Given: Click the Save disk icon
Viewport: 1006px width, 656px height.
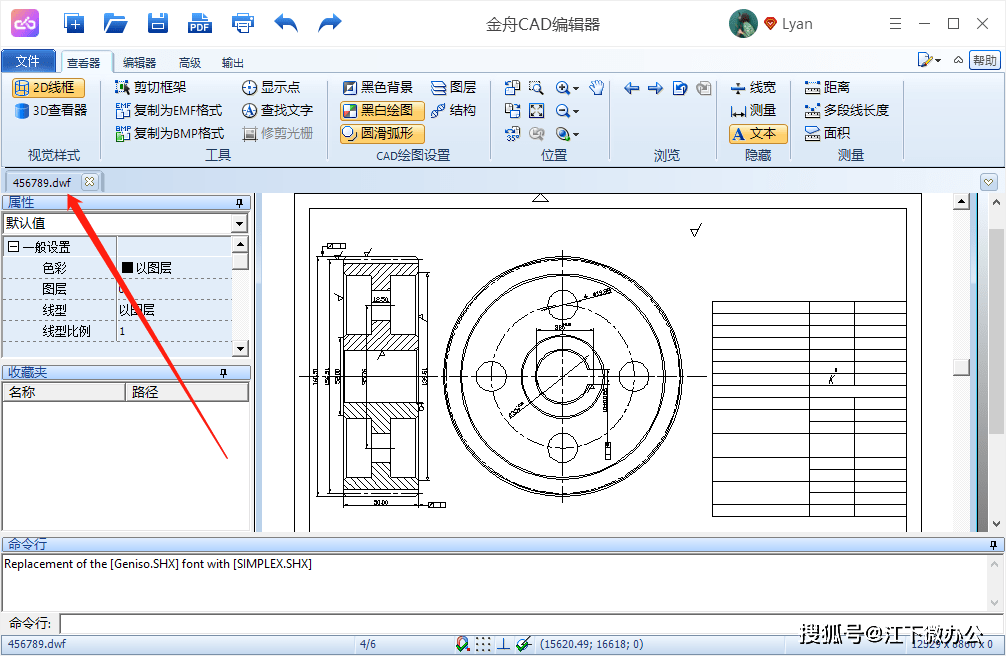Looking at the screenshot, I should (x=157, y=24).
